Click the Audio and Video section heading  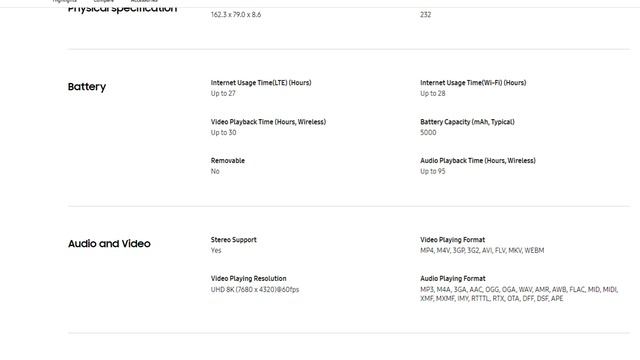click(x=109, y=244)
